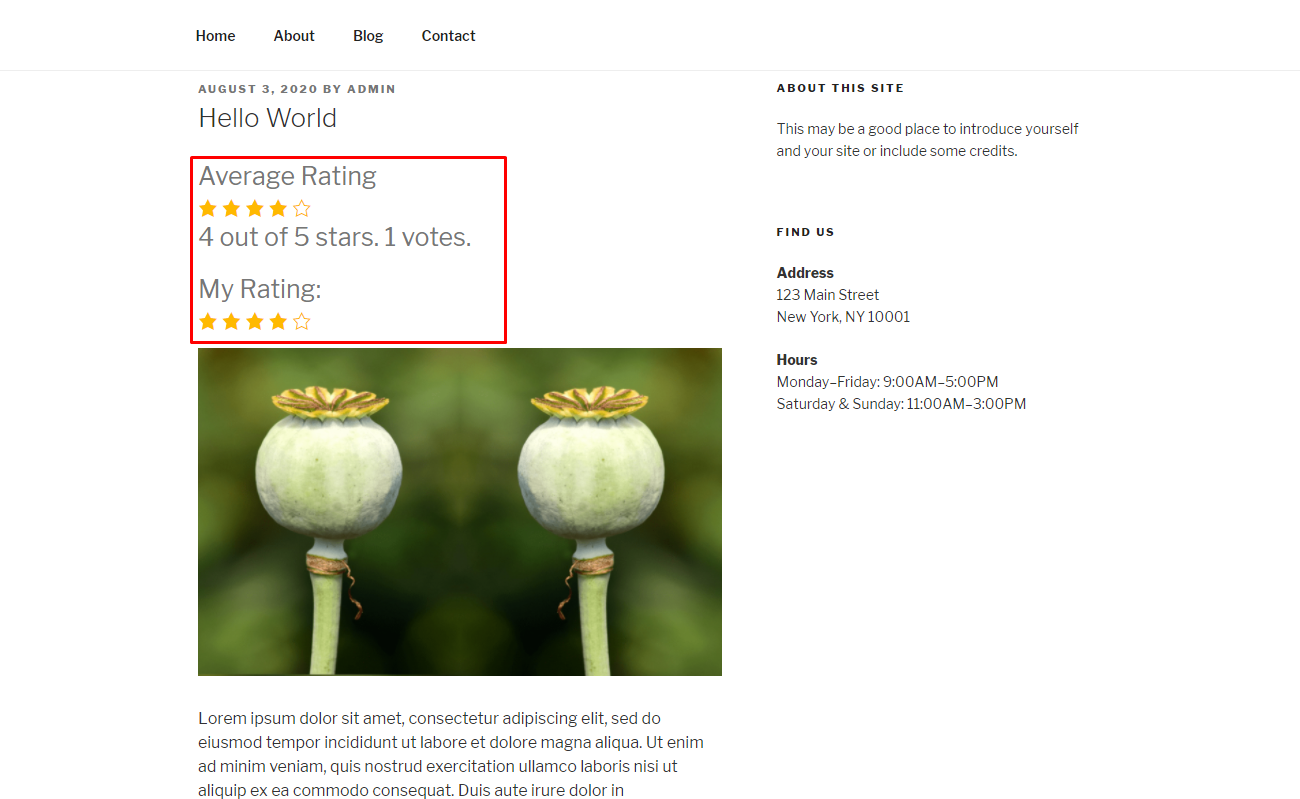
Task: Rate three stars under My Rating
Action: (x=255, y=322)
